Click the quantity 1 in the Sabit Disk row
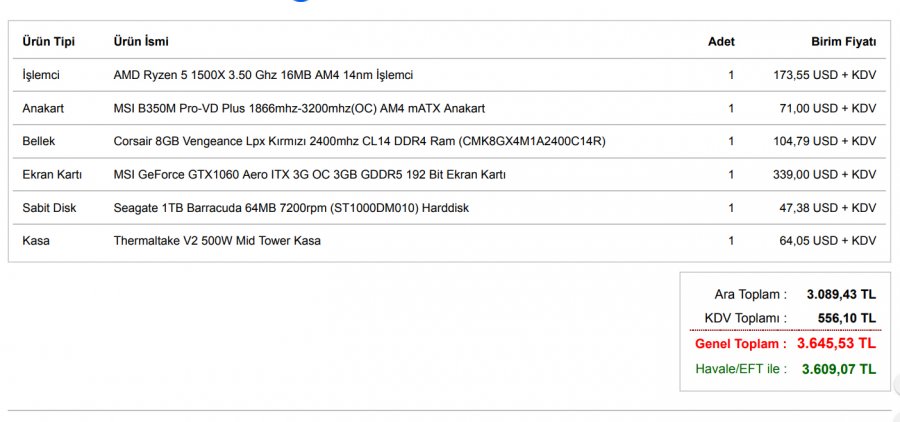The image size is (900, 422). coord(731,208)
